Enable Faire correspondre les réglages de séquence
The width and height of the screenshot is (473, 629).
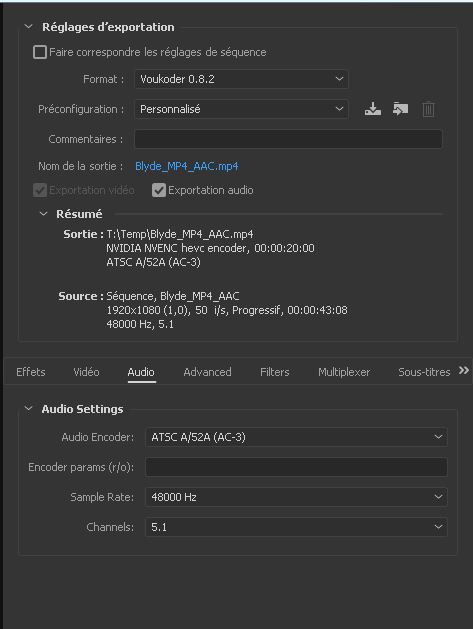pos(40,52)
